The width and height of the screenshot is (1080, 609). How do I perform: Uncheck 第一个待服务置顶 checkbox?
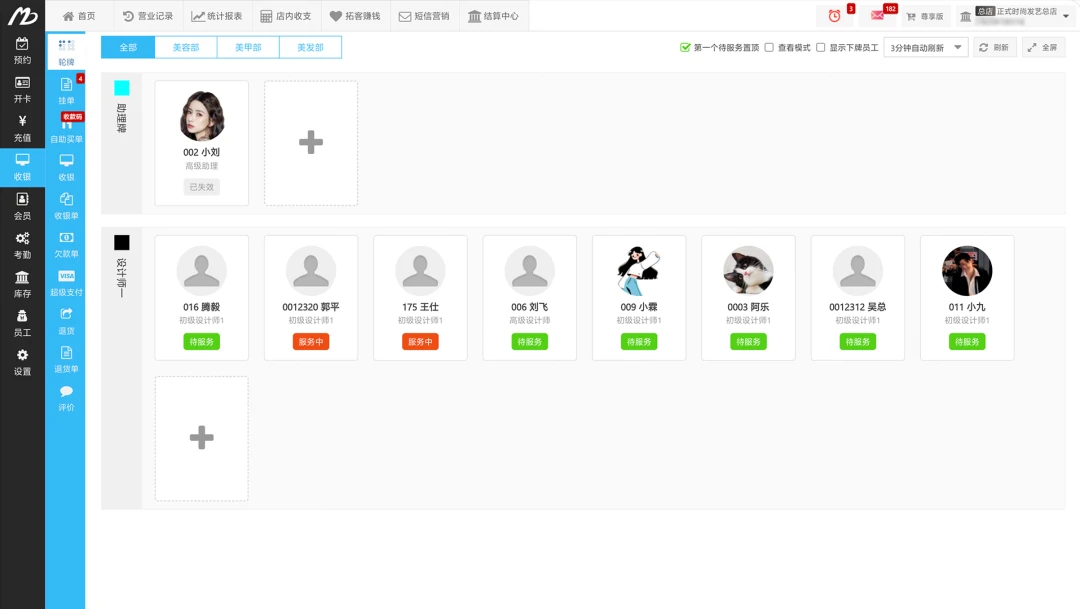click(x=685, y=48)
